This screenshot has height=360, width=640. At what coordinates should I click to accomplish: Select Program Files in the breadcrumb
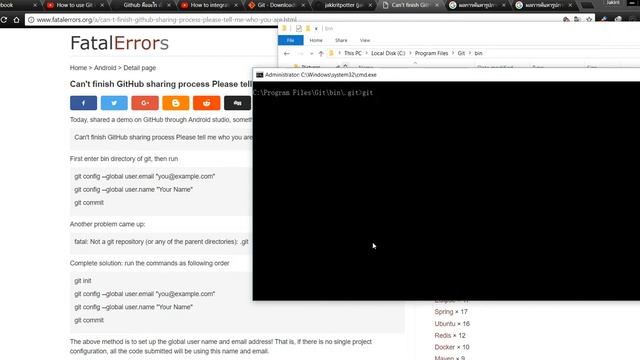click(x=431, y=53)
